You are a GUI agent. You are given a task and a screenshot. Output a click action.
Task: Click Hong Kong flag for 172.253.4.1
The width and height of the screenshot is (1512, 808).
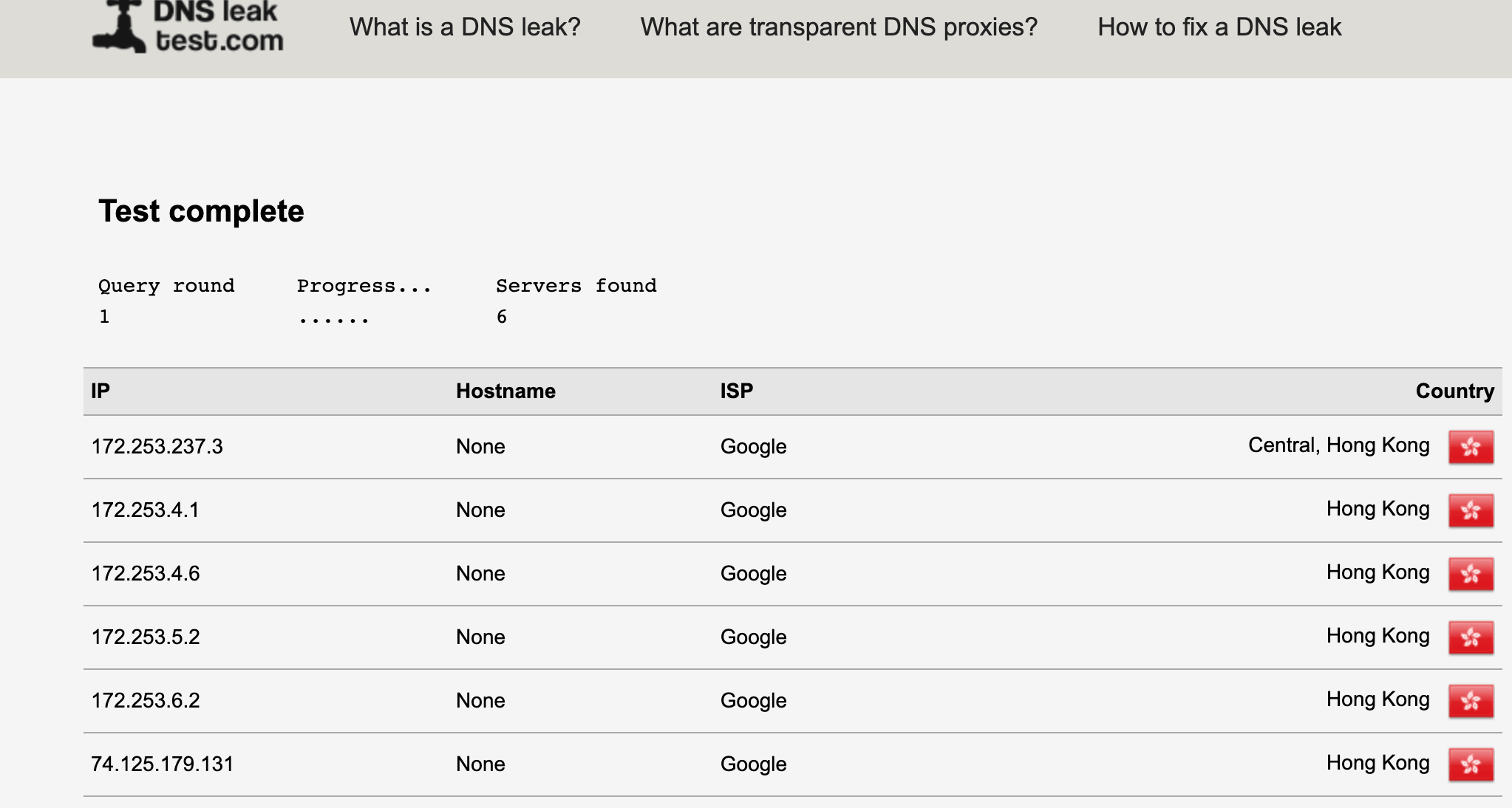tap(1471, 510)
